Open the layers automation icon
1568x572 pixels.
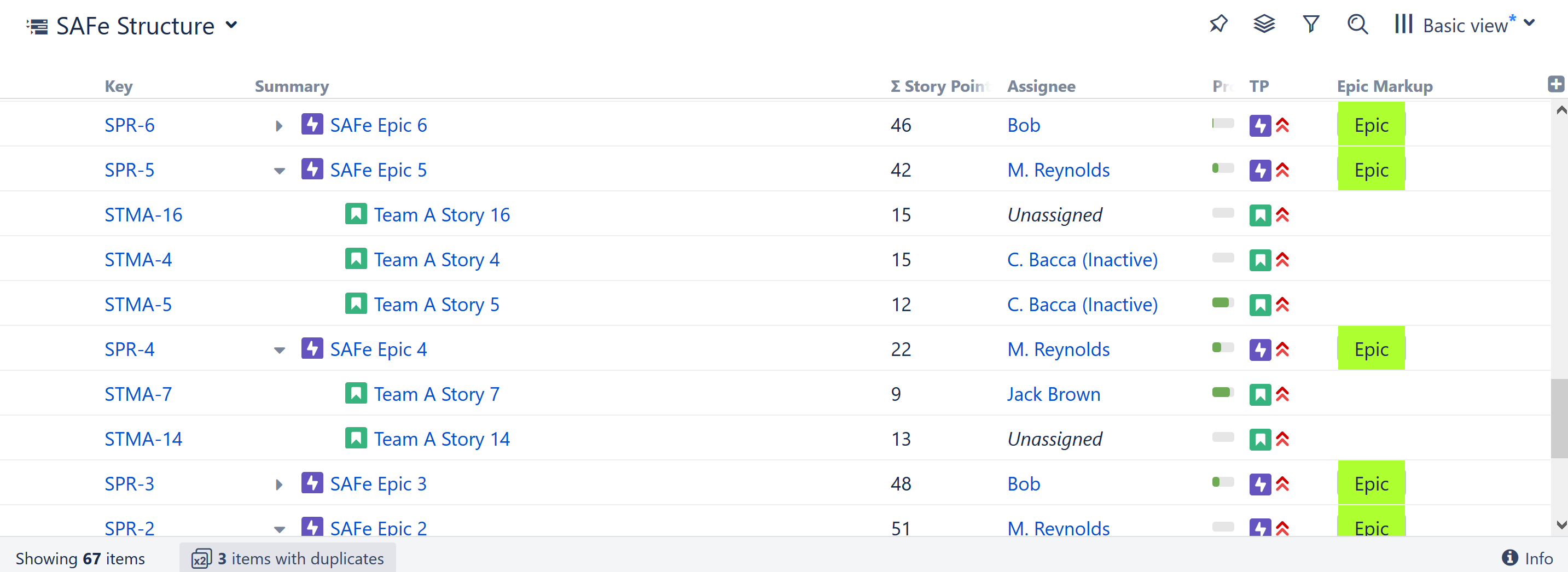[x=1264, y=25]
